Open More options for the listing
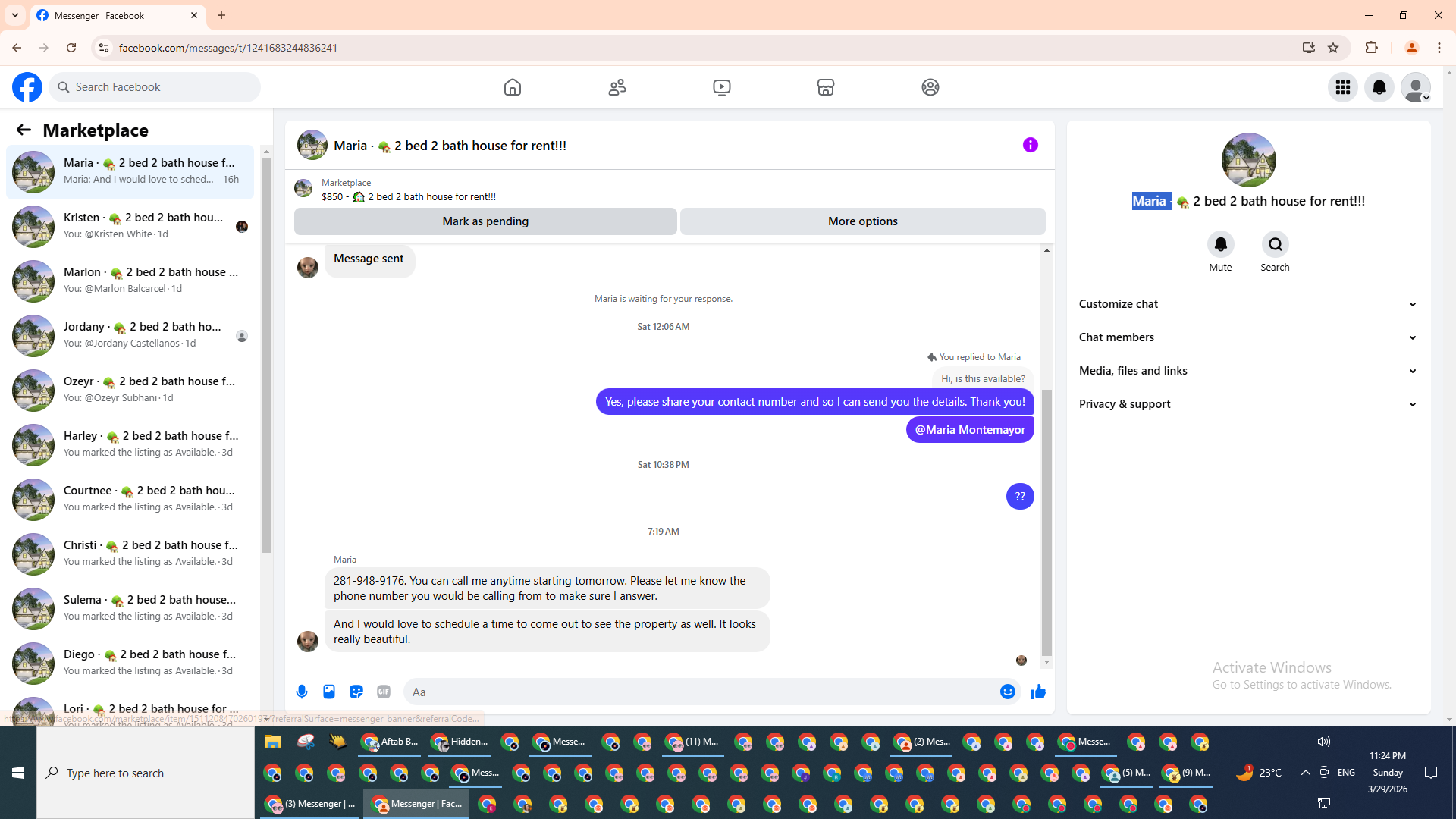 pos(863,221)
